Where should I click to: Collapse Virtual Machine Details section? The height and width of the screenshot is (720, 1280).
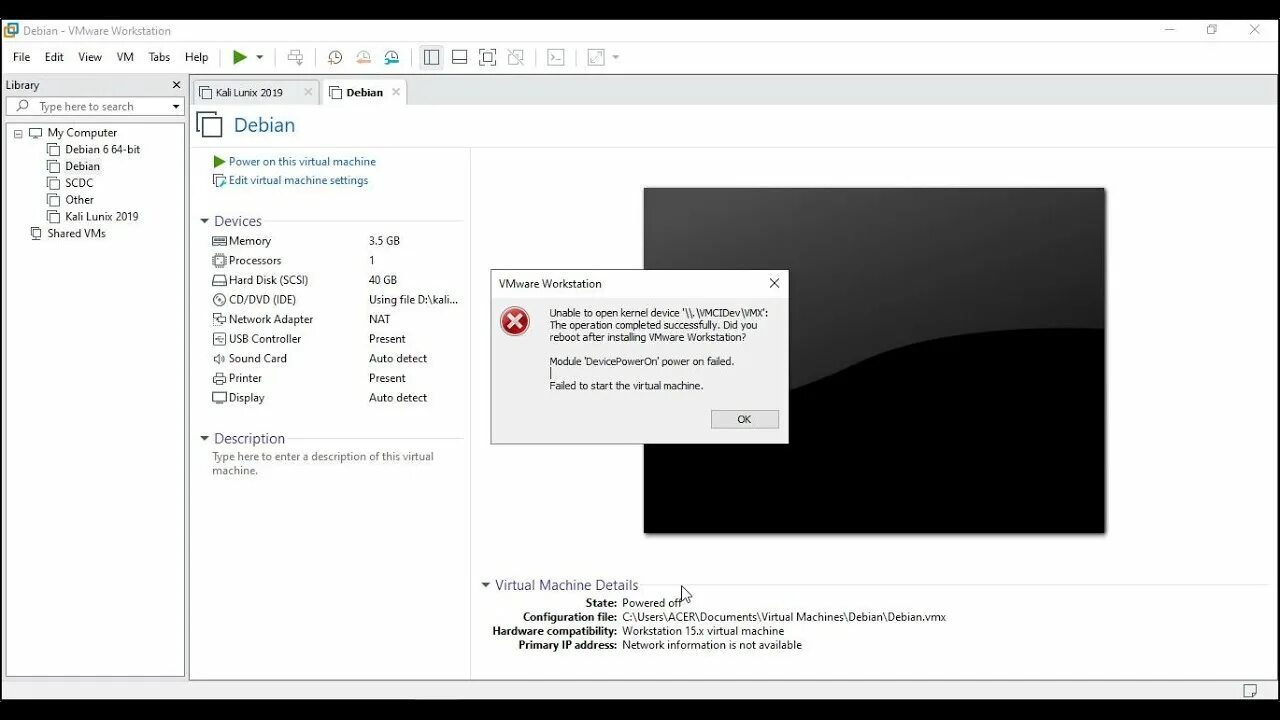tap(486, 585)
